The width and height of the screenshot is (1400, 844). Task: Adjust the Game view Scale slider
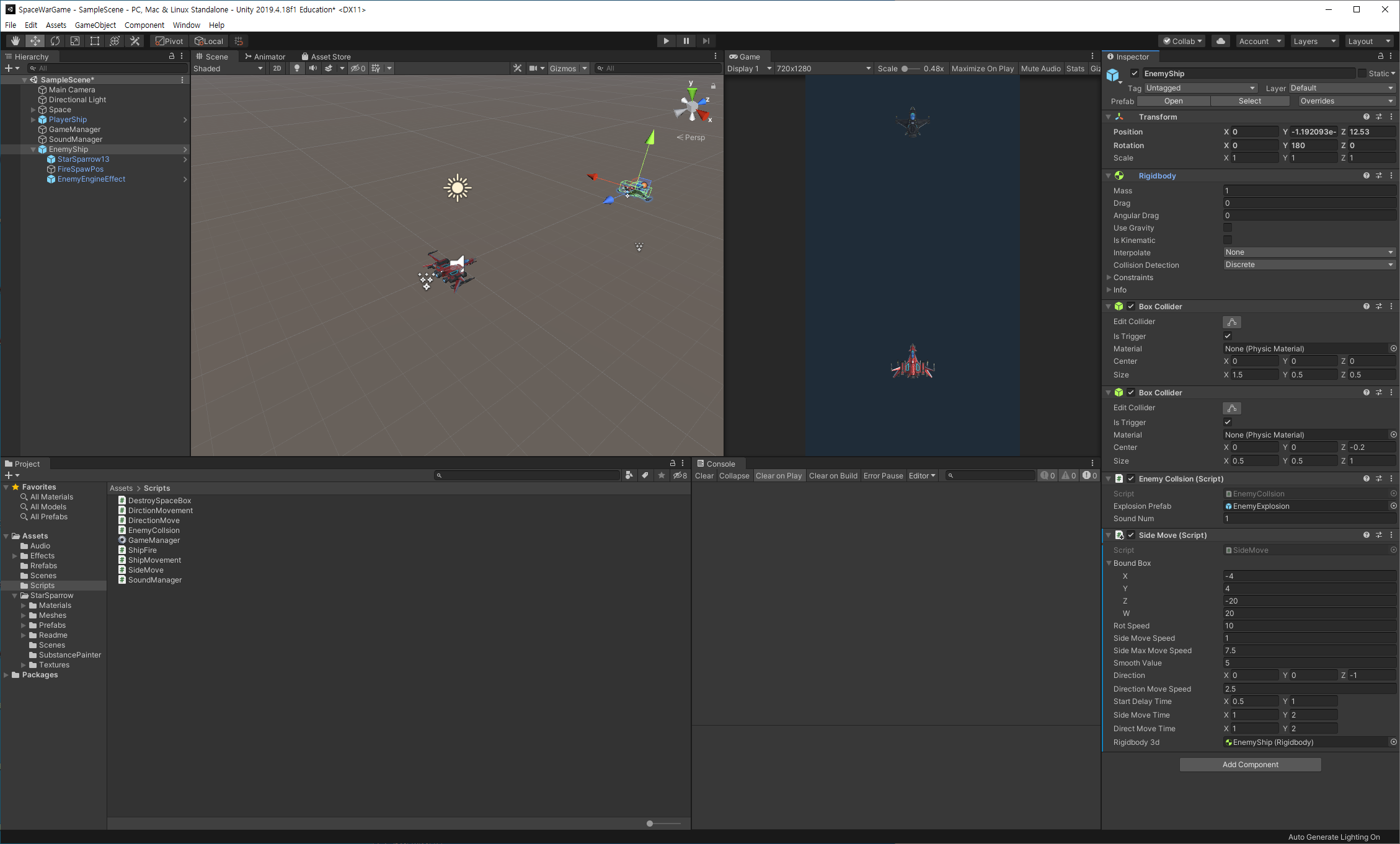point(905,69)
